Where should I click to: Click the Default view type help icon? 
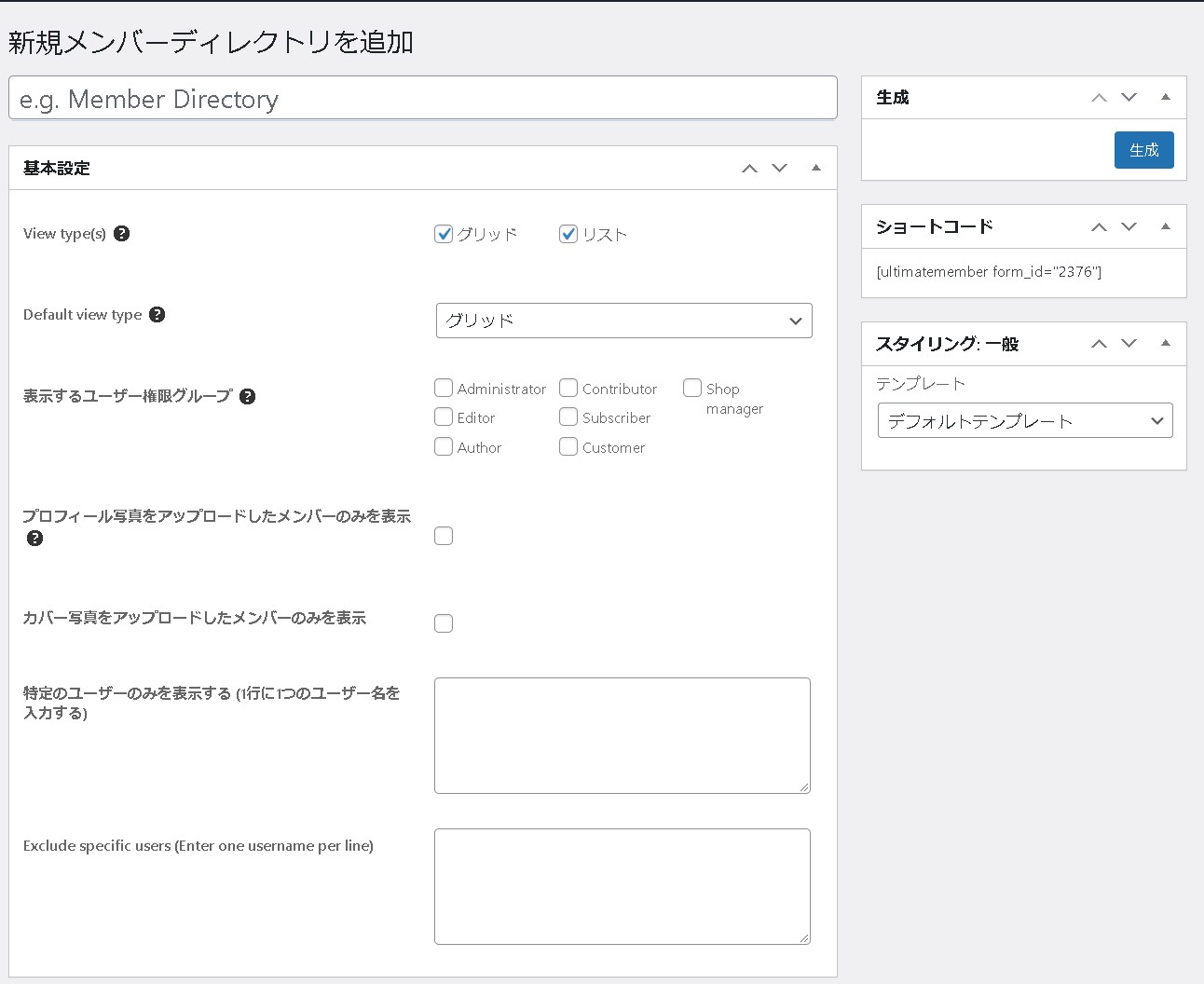click(x=157, y=314)
